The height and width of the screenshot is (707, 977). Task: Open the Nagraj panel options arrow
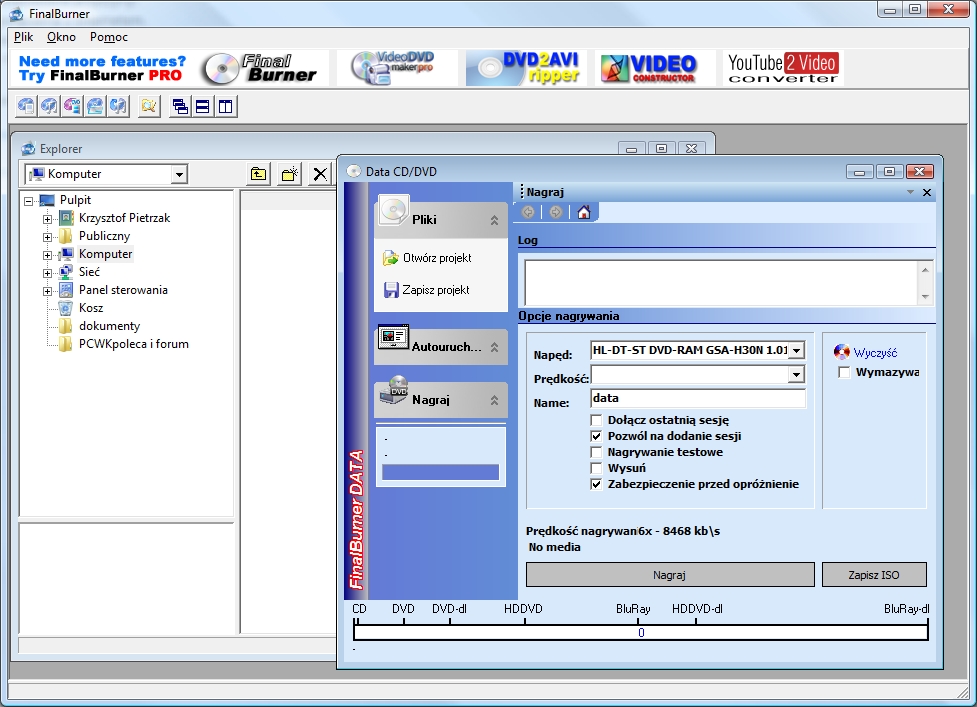pyautogui.click(x=910, y=192)
